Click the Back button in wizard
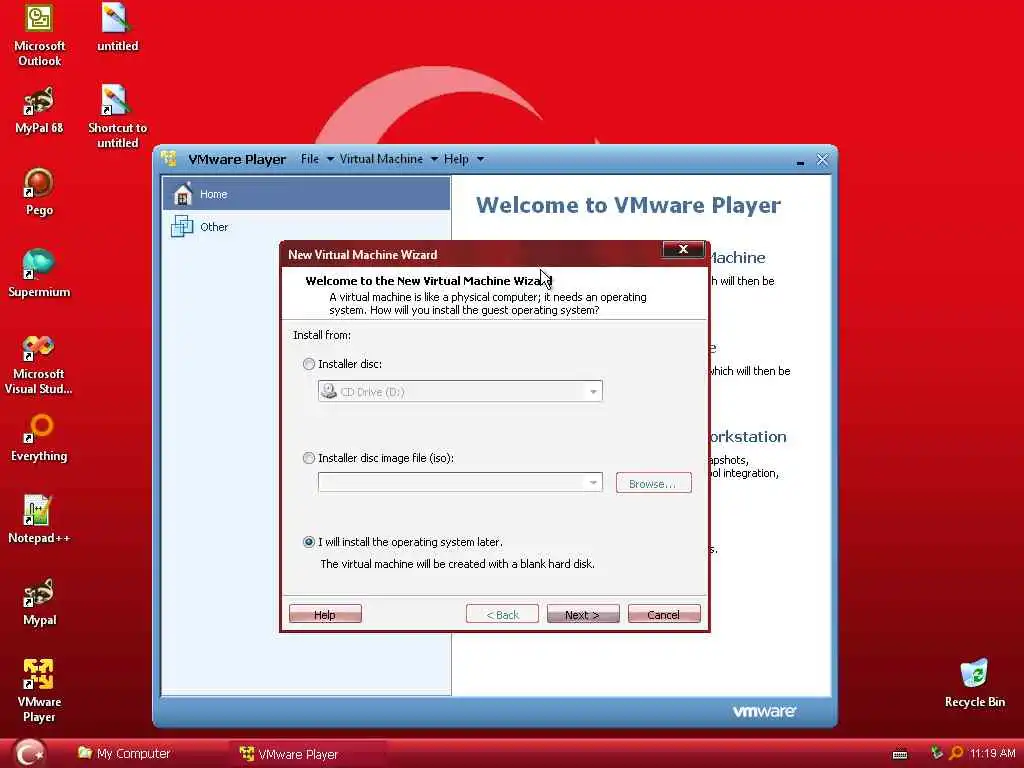 pyautogui.click(x=502, y=614)
